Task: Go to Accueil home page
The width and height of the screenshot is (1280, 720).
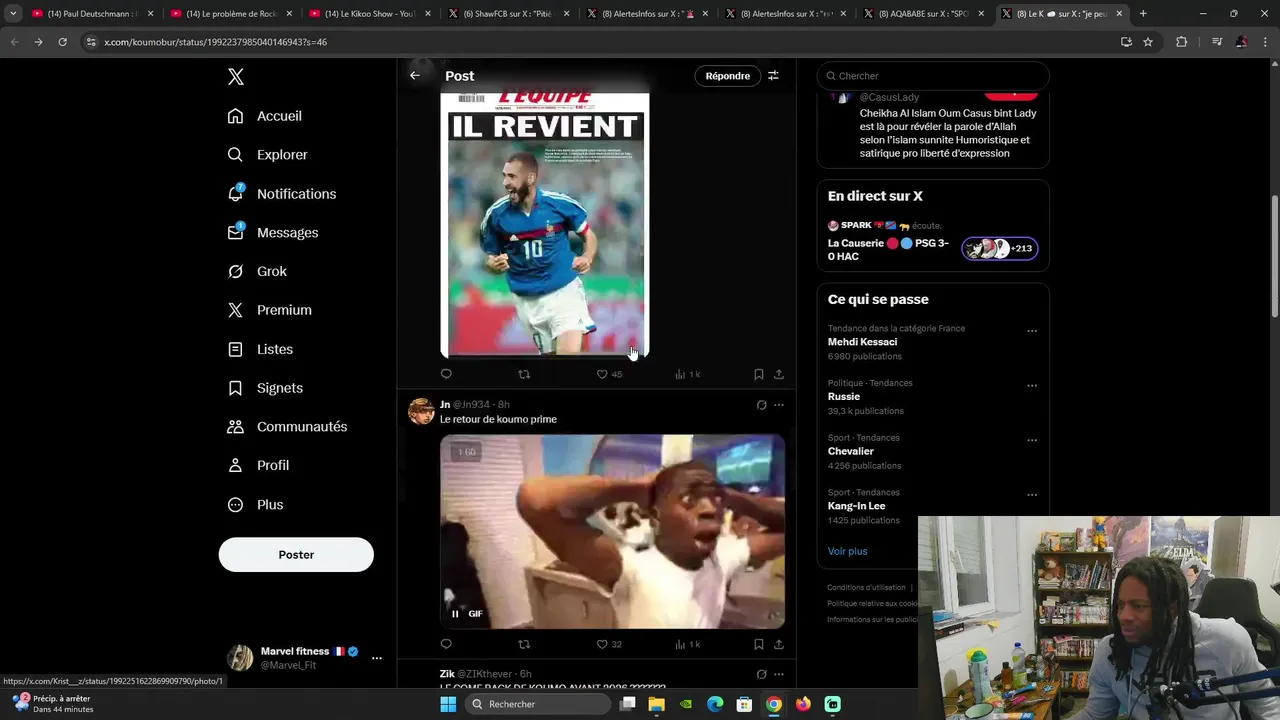Action: [265, 116]
